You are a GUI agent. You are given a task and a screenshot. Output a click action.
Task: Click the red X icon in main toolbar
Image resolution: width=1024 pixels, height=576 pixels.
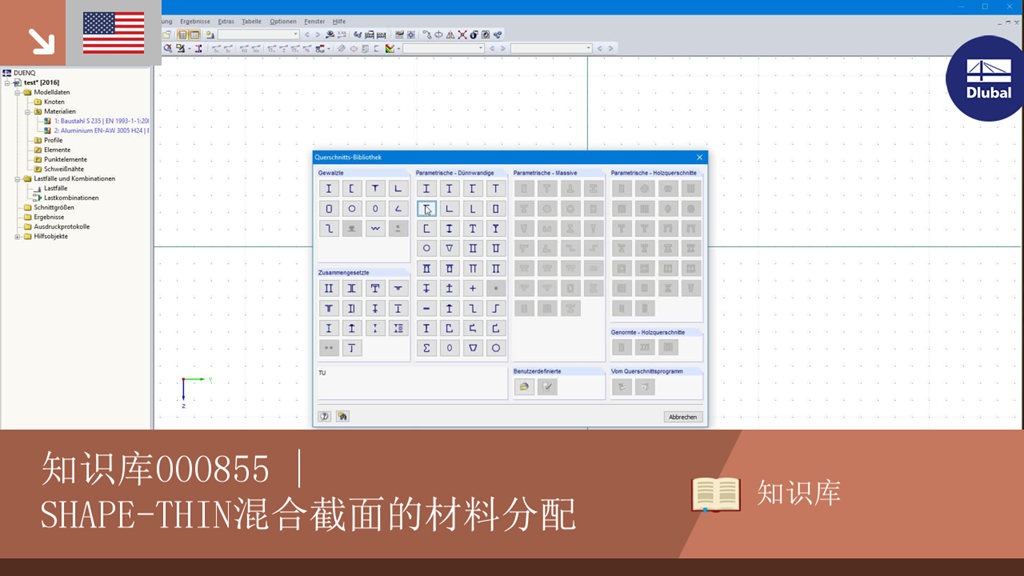462,35
